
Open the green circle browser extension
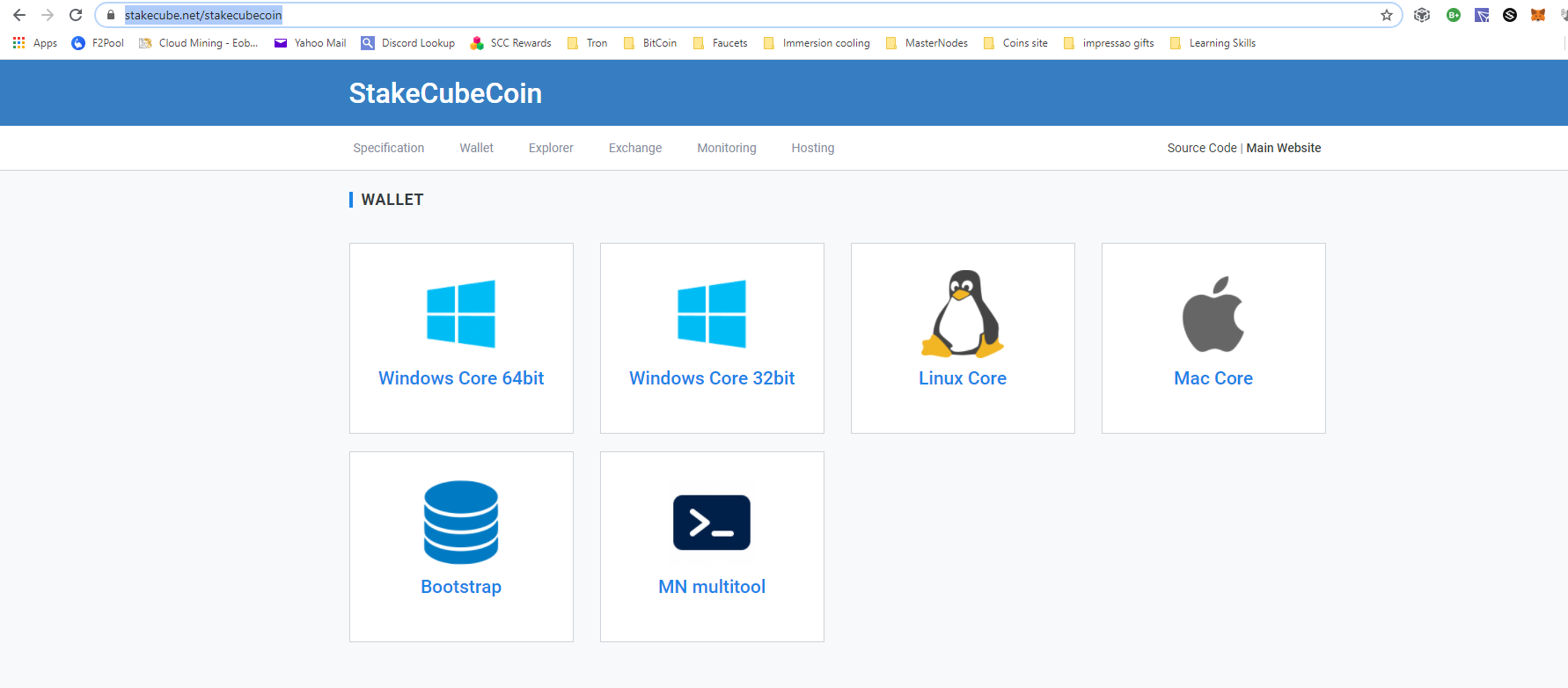[x=1454, y=15]
